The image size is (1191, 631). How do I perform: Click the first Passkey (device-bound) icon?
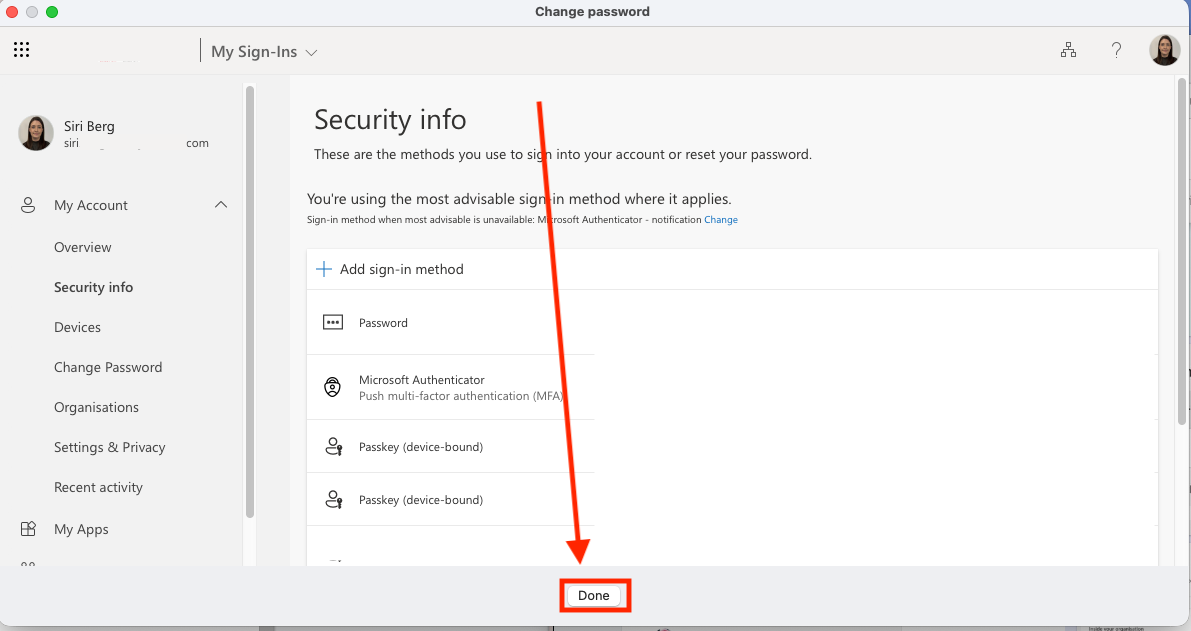point(333,446)
